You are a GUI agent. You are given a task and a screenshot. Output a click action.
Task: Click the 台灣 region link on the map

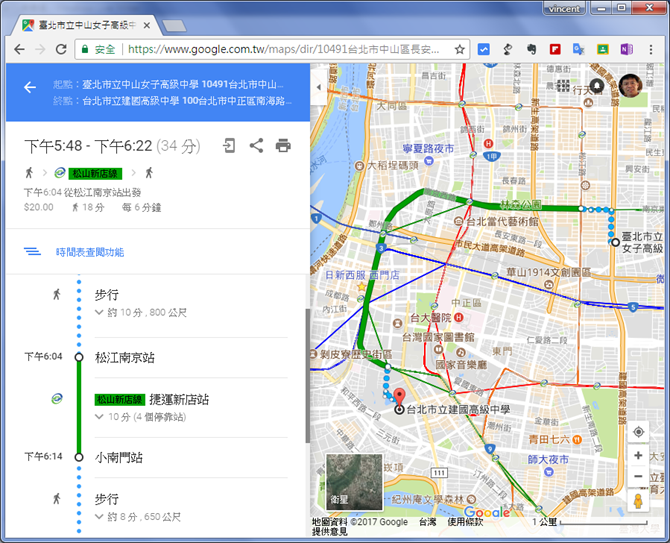tap(427, 522)
